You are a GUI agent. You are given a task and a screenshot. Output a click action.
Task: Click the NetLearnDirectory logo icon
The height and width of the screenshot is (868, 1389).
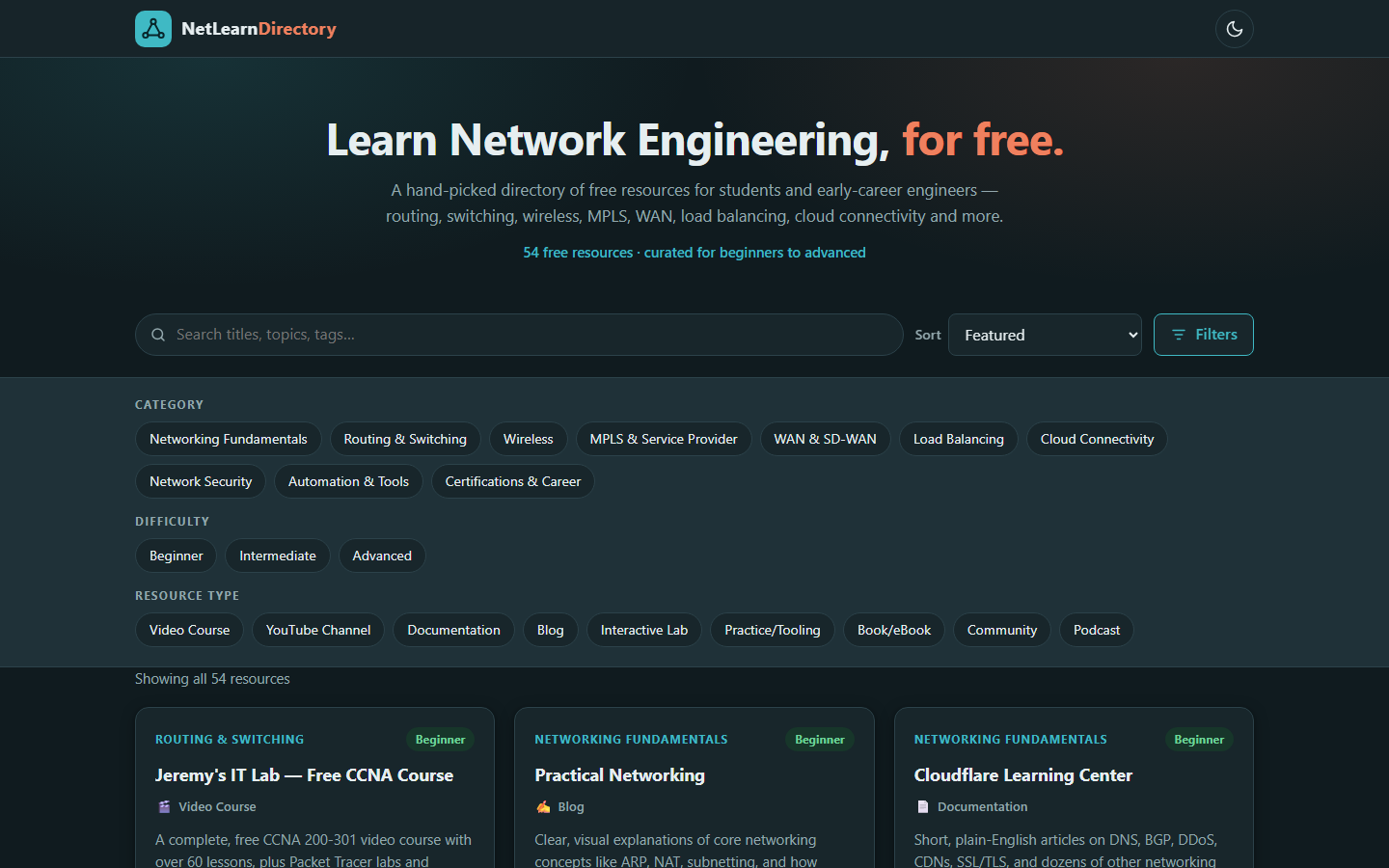[153, 29]
